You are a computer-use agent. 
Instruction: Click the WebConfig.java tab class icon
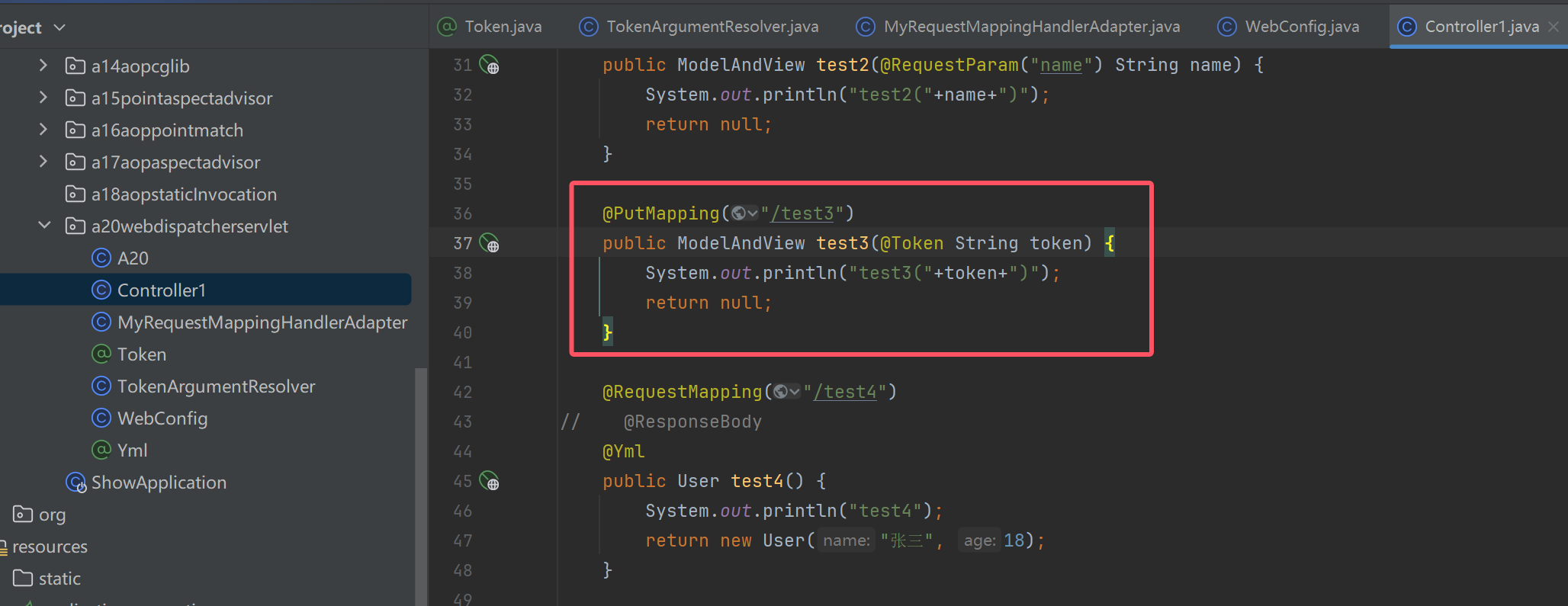click(1226, 27)
